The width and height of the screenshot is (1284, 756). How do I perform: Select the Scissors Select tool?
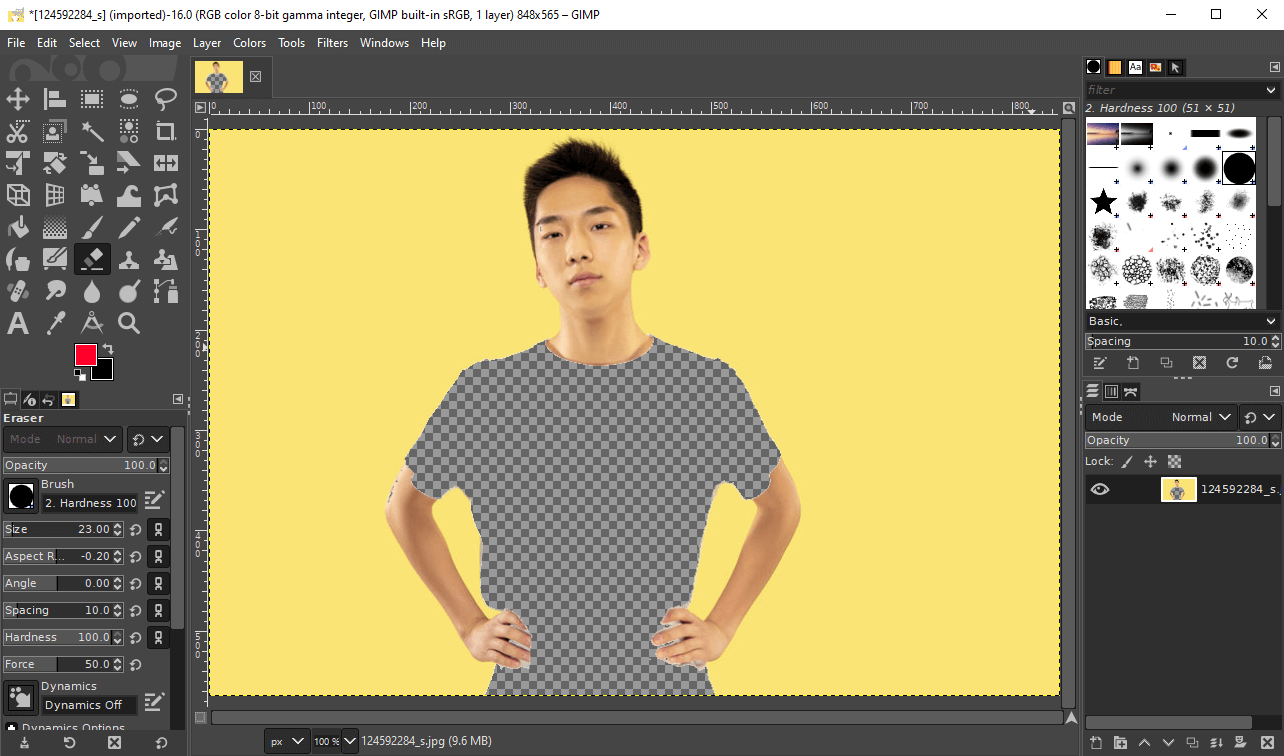click(18, 131)
